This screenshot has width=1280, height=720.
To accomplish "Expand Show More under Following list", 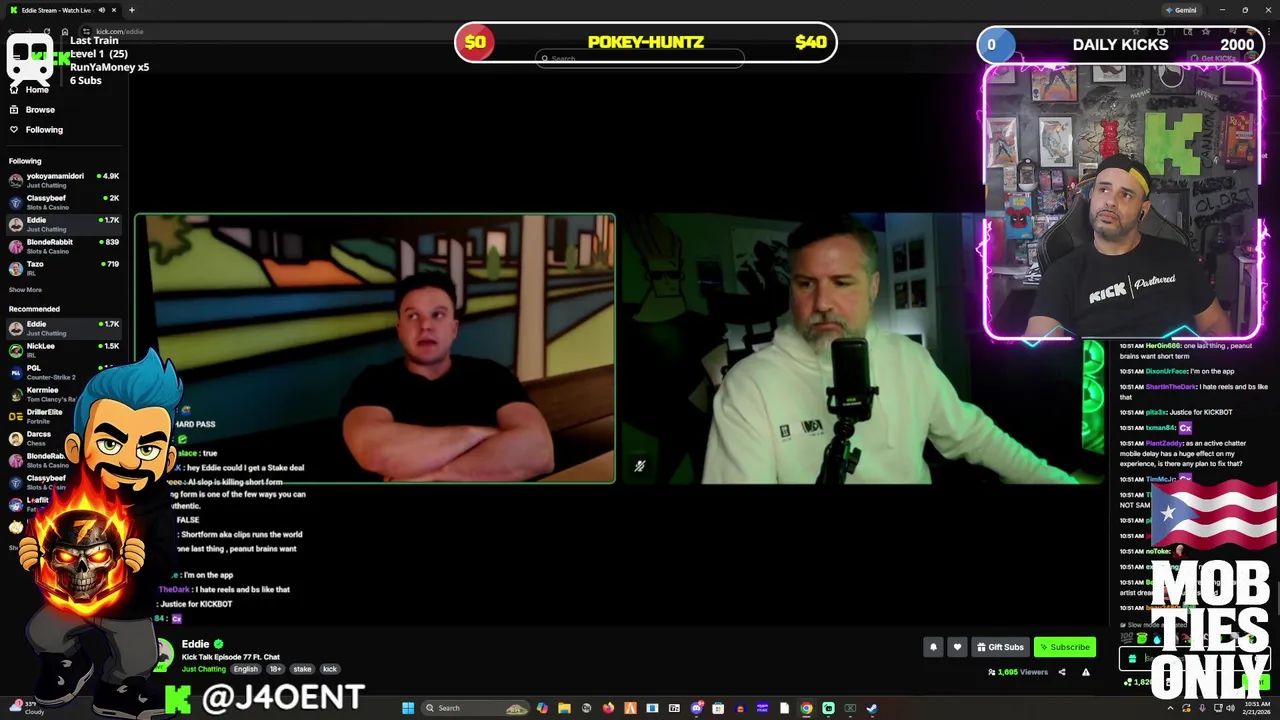I will (25, 290).
